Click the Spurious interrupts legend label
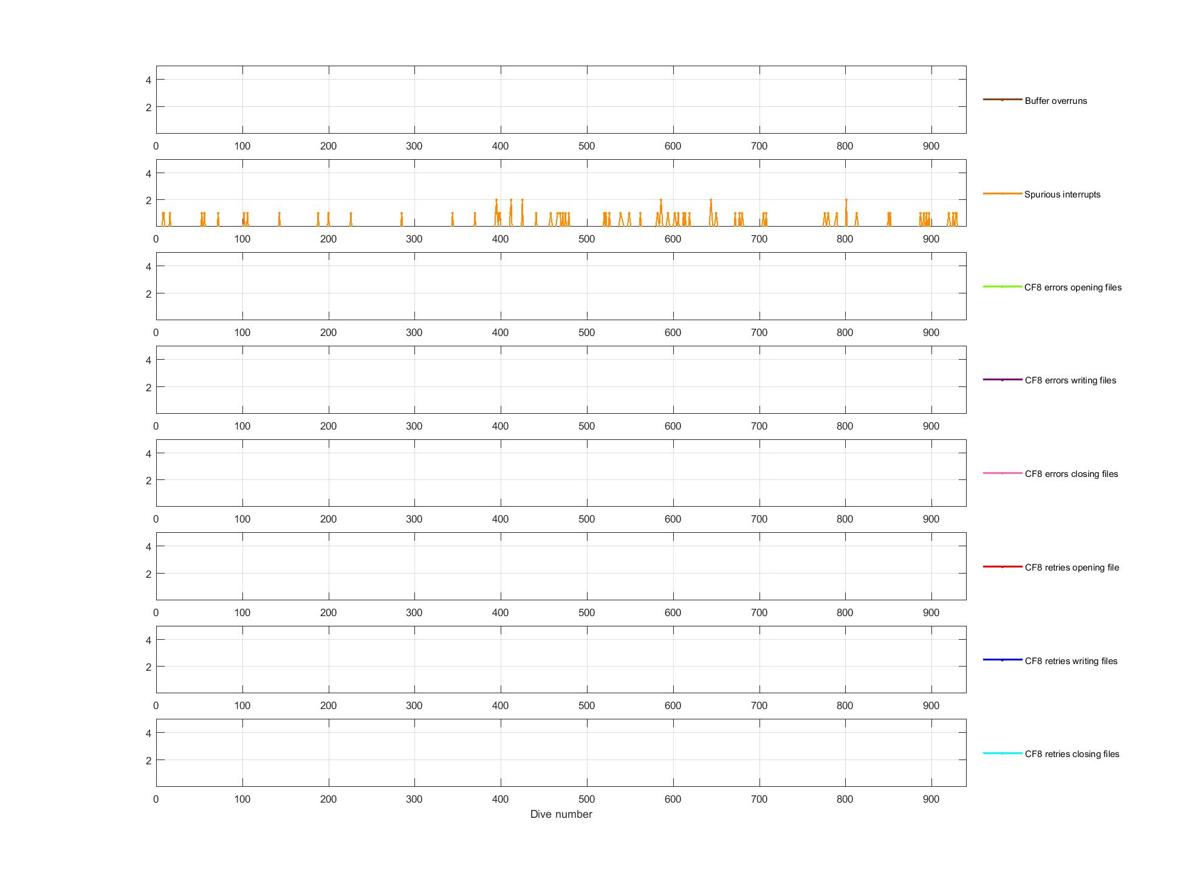 (1062, 194)
